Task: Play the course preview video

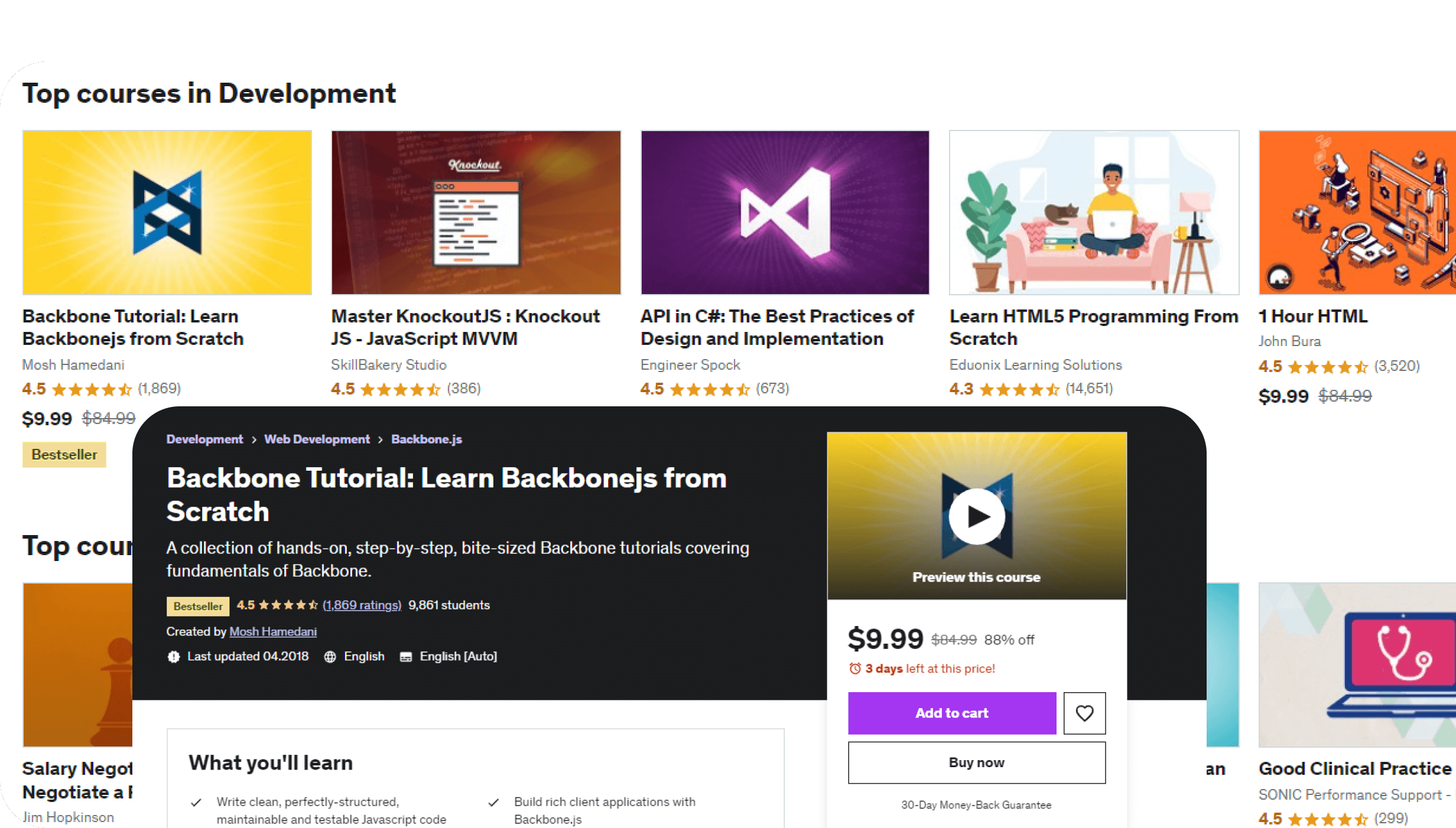Action: point(977,516)
